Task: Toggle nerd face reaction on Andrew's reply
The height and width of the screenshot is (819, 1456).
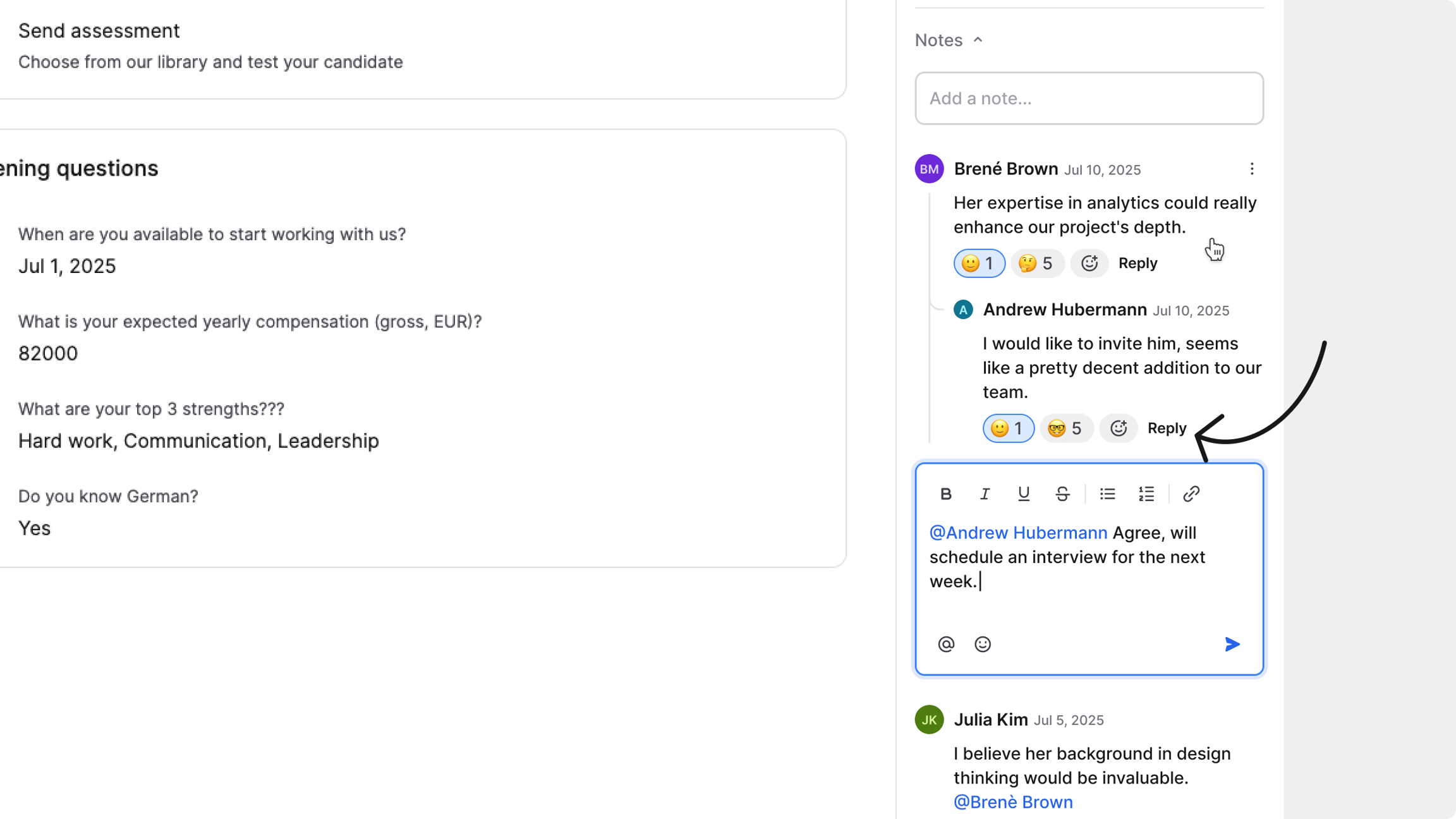Action: [1066, 428]
